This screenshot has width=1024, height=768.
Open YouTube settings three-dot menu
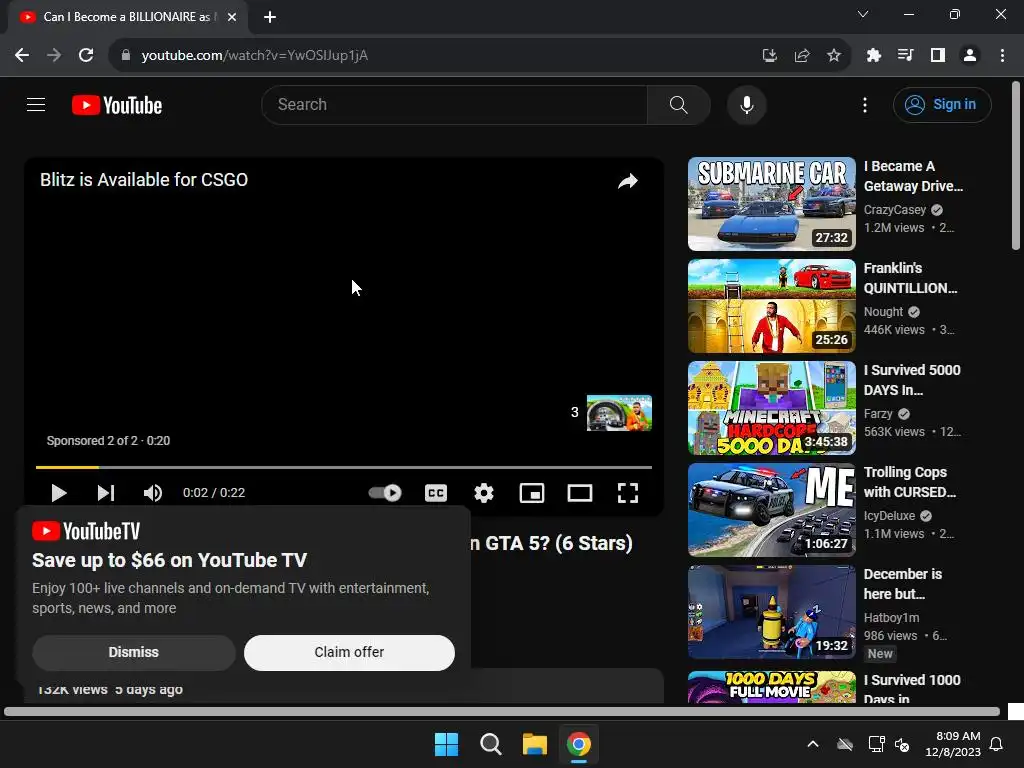point(865,105)
